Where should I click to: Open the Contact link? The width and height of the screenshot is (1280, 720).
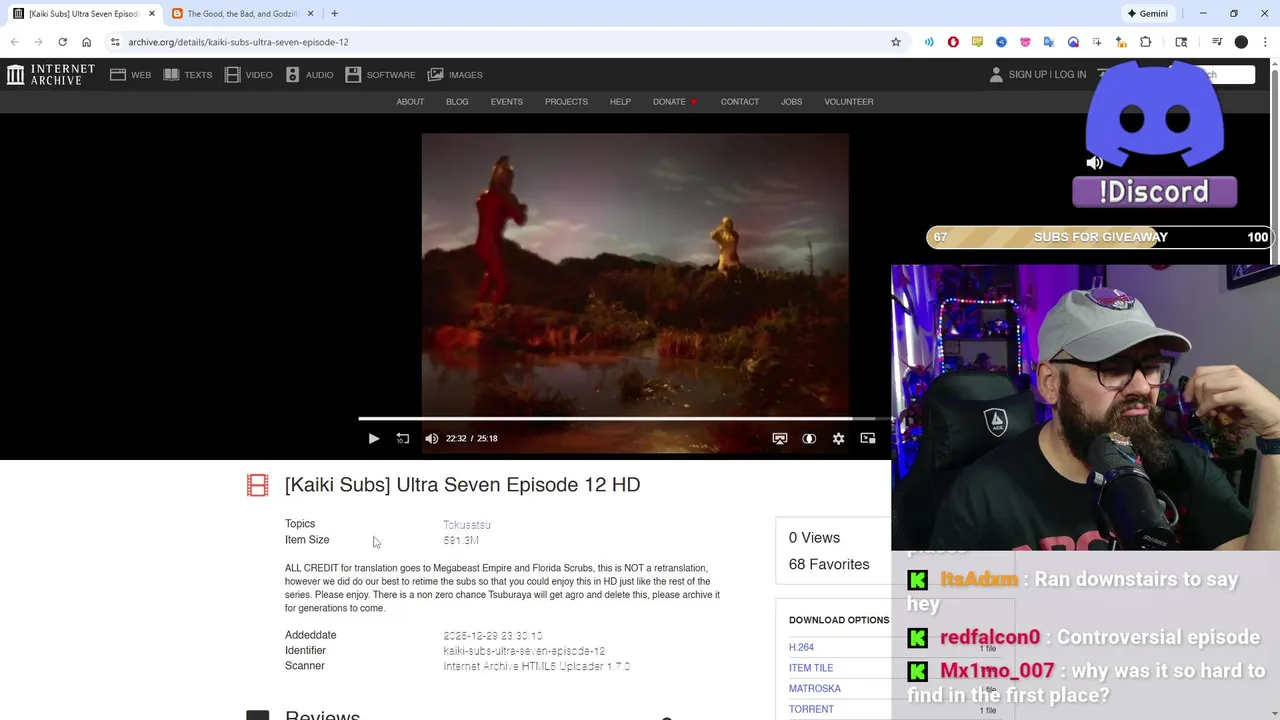[x=740, y=102]
